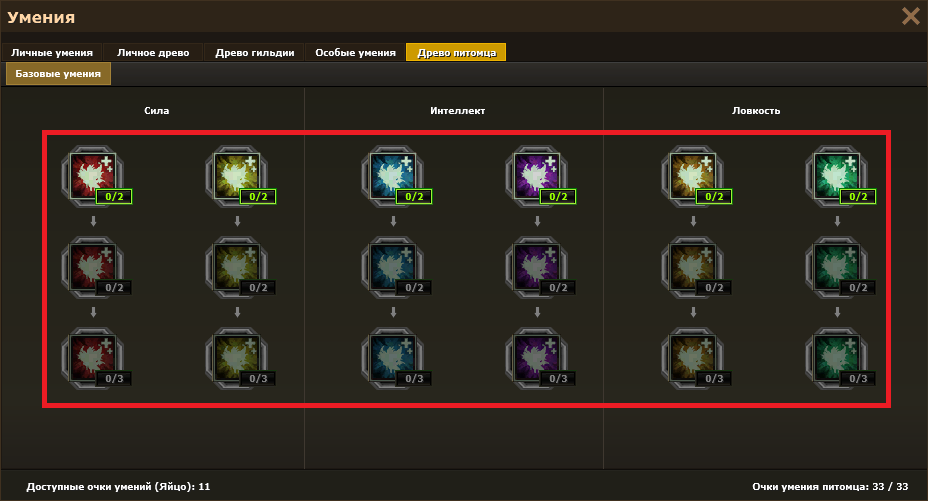Image resolution: width=928 pixels, height=501 pixels.
Task: Click the middle-row blue skill icon
Action: pos(393,267)
